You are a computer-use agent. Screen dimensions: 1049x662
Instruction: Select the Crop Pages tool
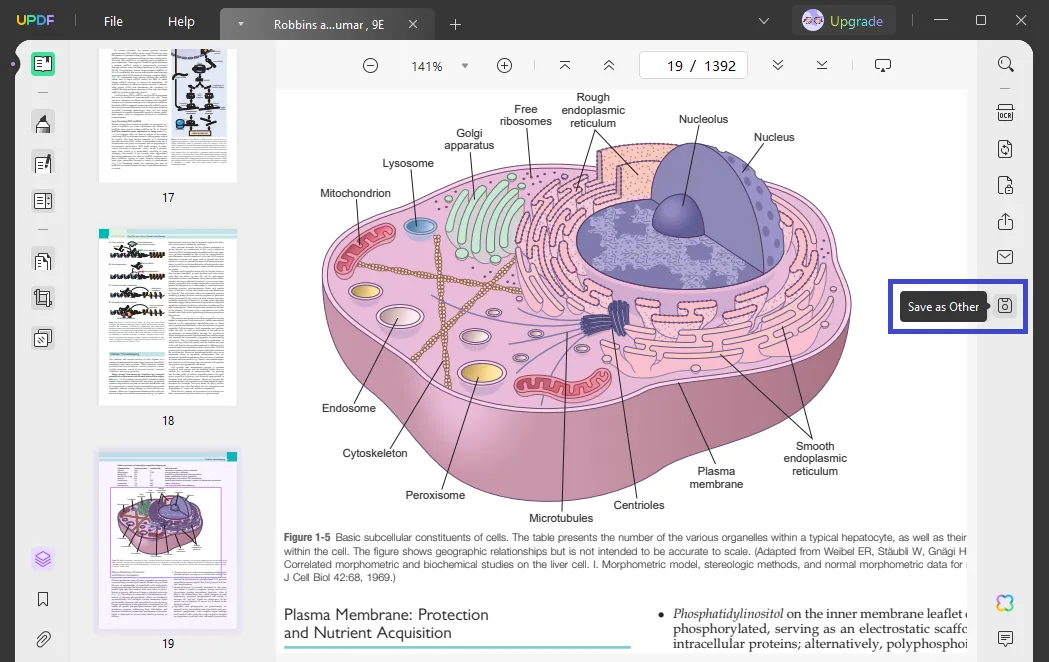coord(43,298)
